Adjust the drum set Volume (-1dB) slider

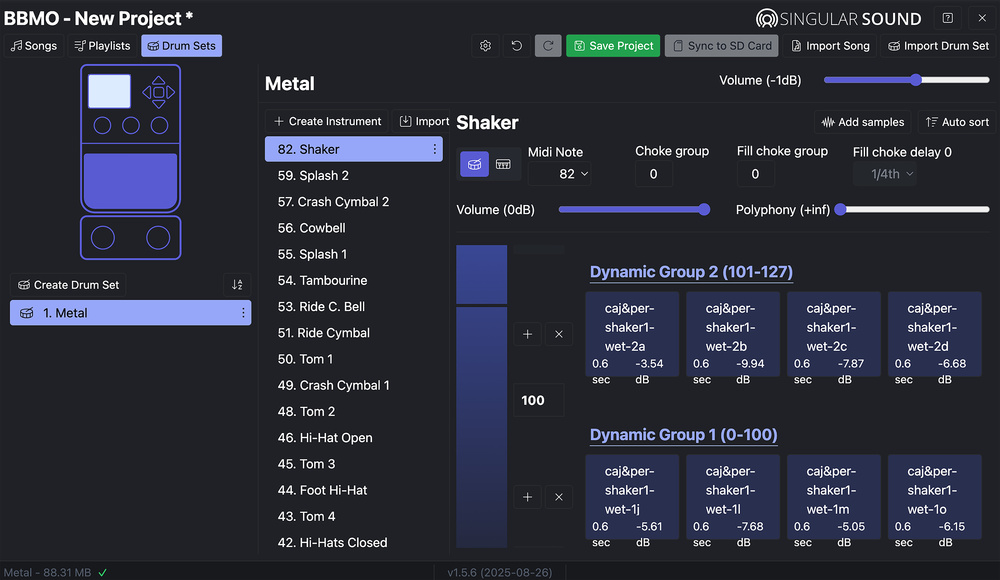[x=914, y=80]
